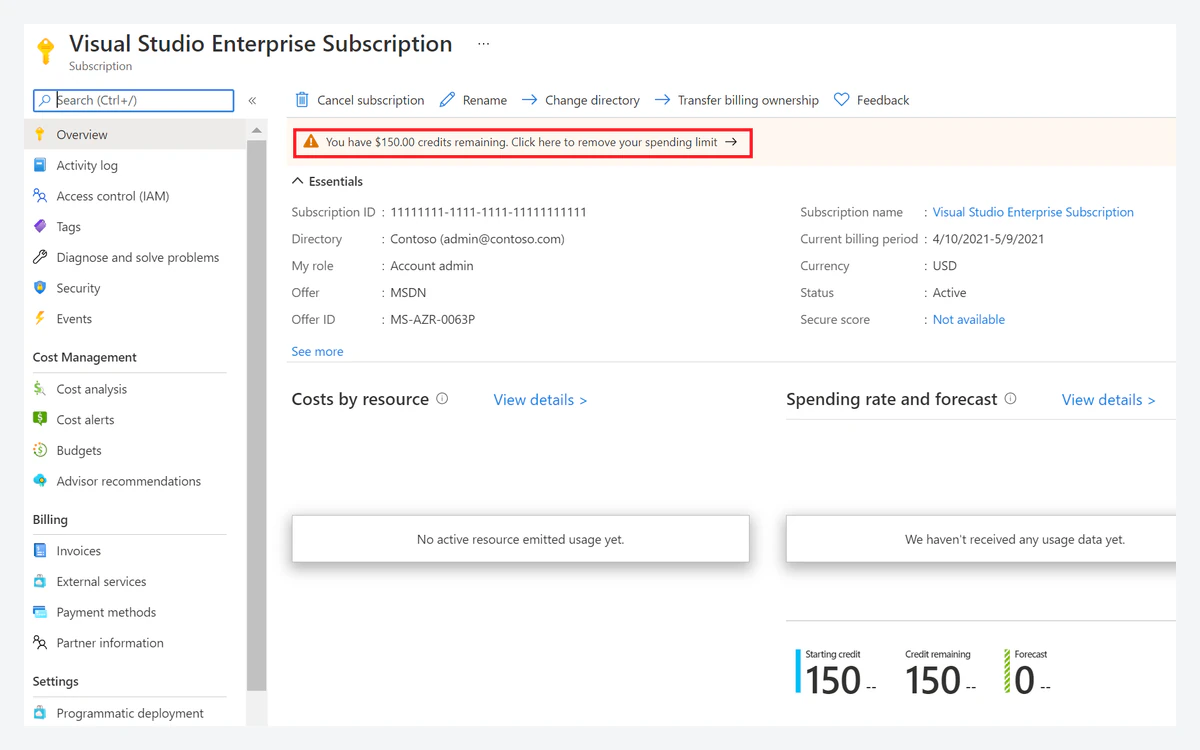Image resolution: width=1200 pixels, height=750 pixels.
Task: Click the Programmatic deployment icon
Action: 40,713
